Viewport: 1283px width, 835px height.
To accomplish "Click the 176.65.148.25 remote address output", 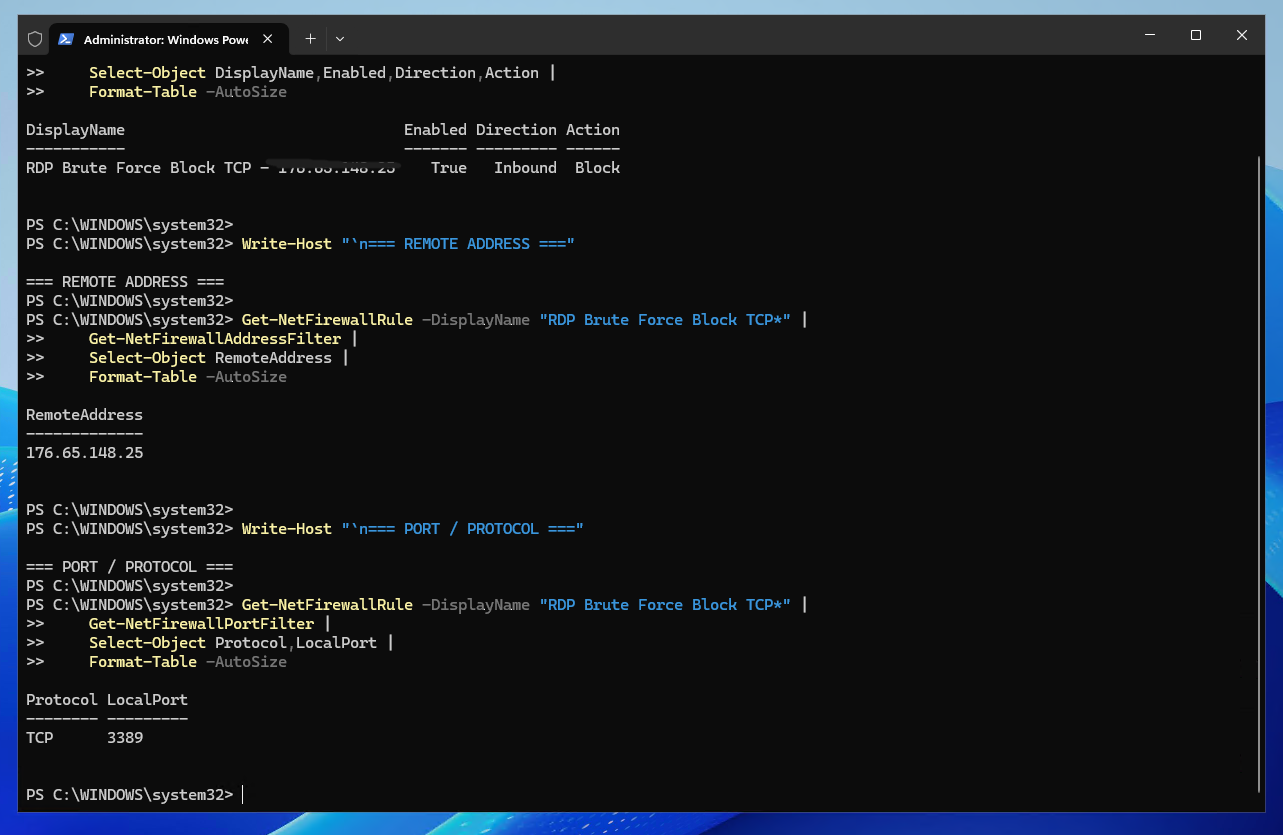I will [x=85, y=453].
